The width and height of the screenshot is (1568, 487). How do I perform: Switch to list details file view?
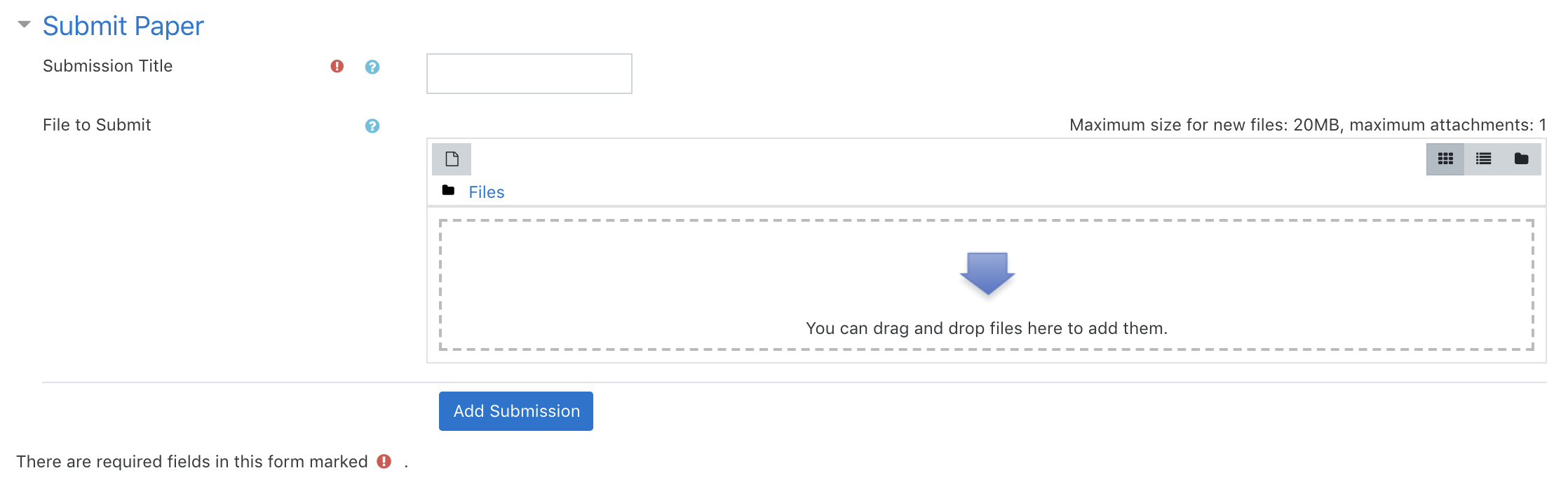[x=1483, y=159]
